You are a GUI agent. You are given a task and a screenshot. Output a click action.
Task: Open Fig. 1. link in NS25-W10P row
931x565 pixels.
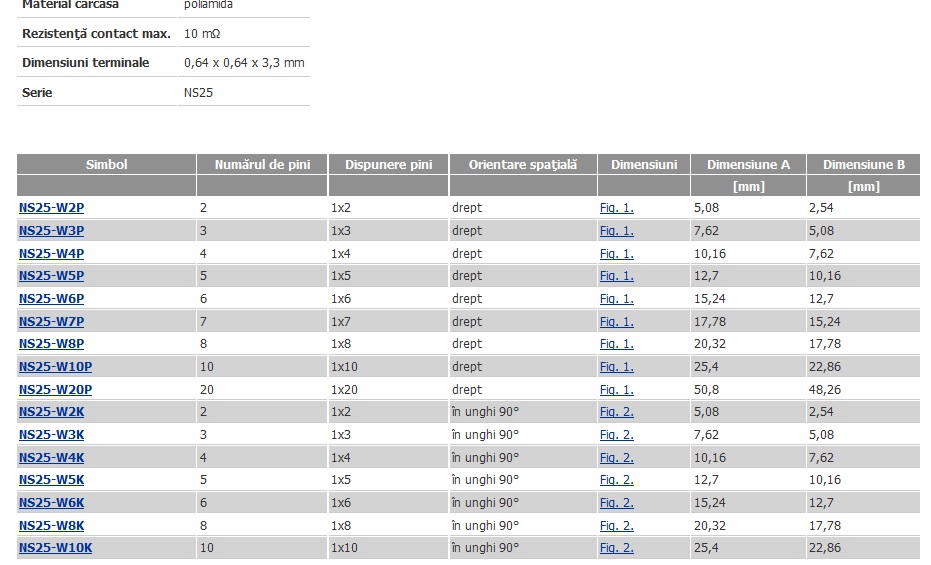pyautogui.click(x=616, y=367)
